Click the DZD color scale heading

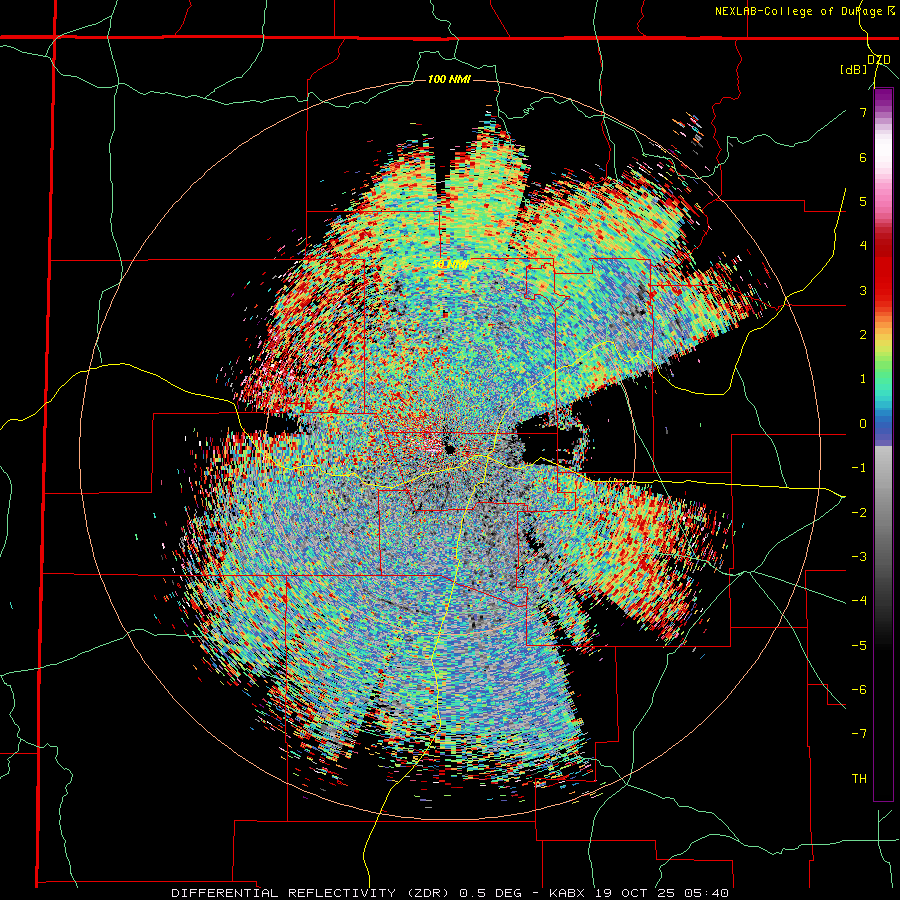879,60
